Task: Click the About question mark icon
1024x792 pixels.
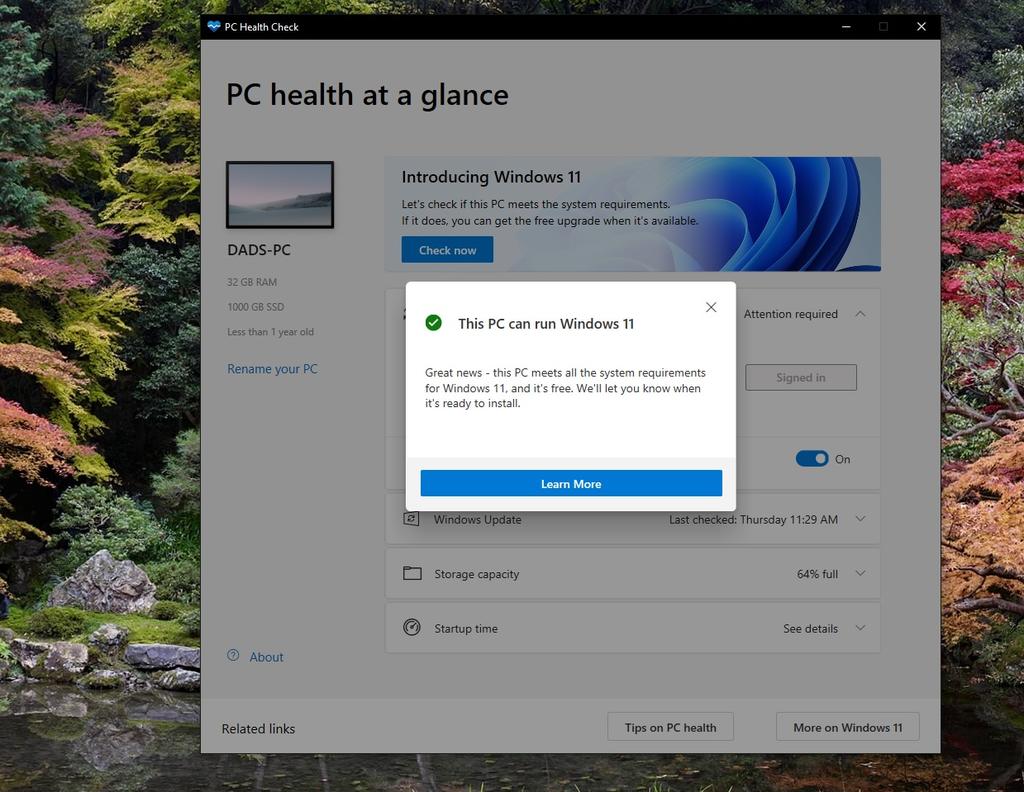Action: (233, 656)
